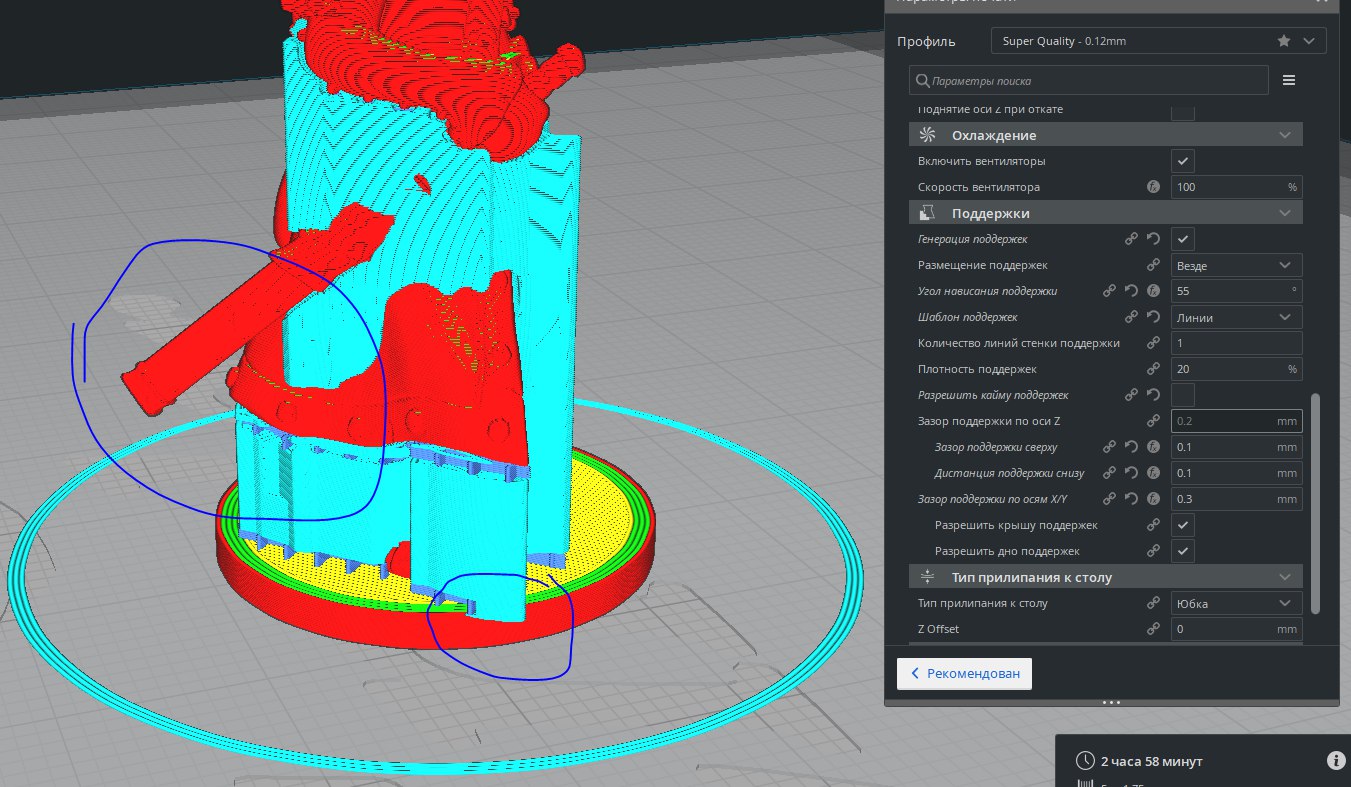The image size is (1351, 787).
Task: Edit the Угол нависания поддержки value 55
Action: [1237, 291]
